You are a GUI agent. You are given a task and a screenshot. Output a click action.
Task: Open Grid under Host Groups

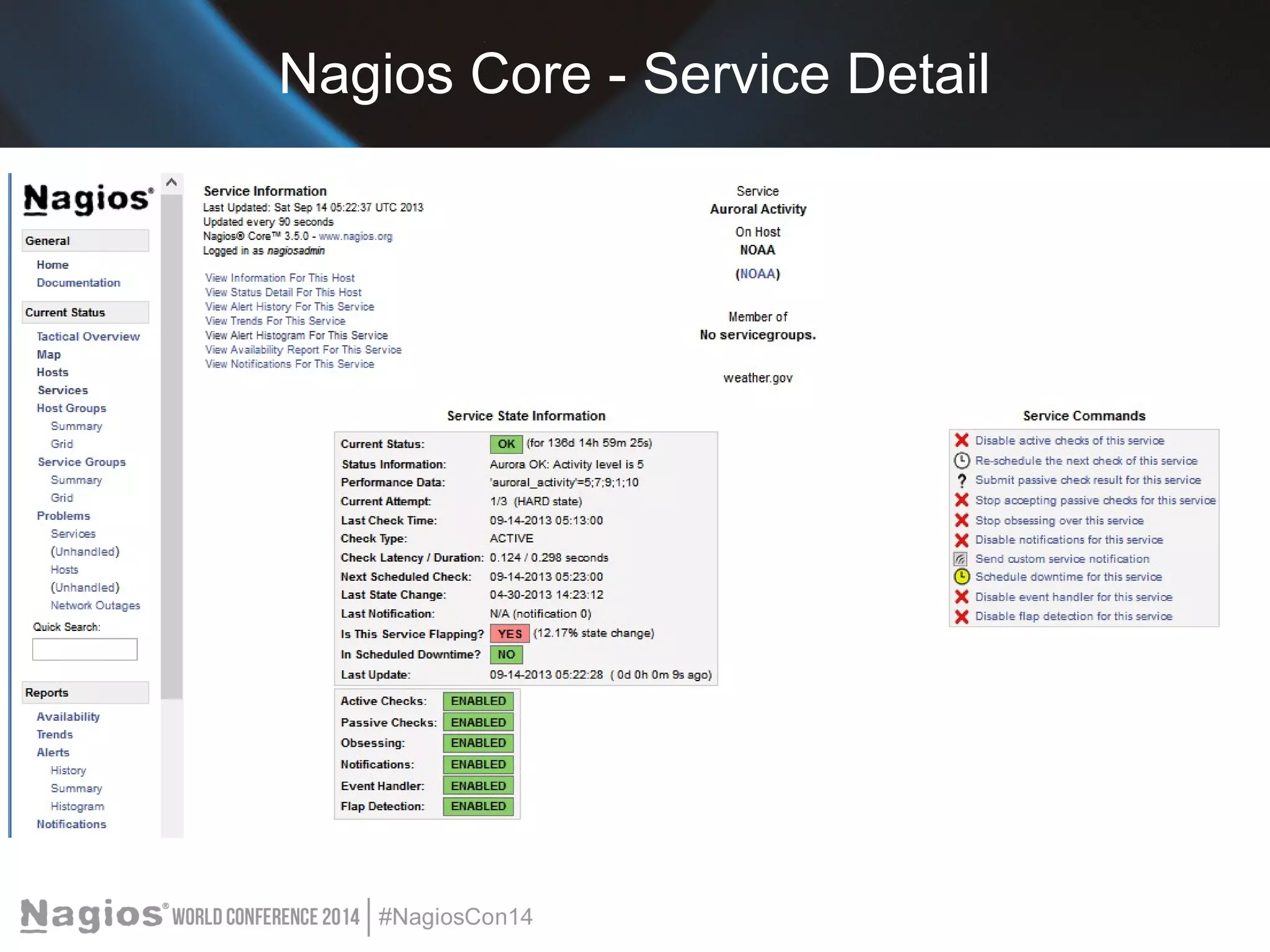[x=62, y=444]
